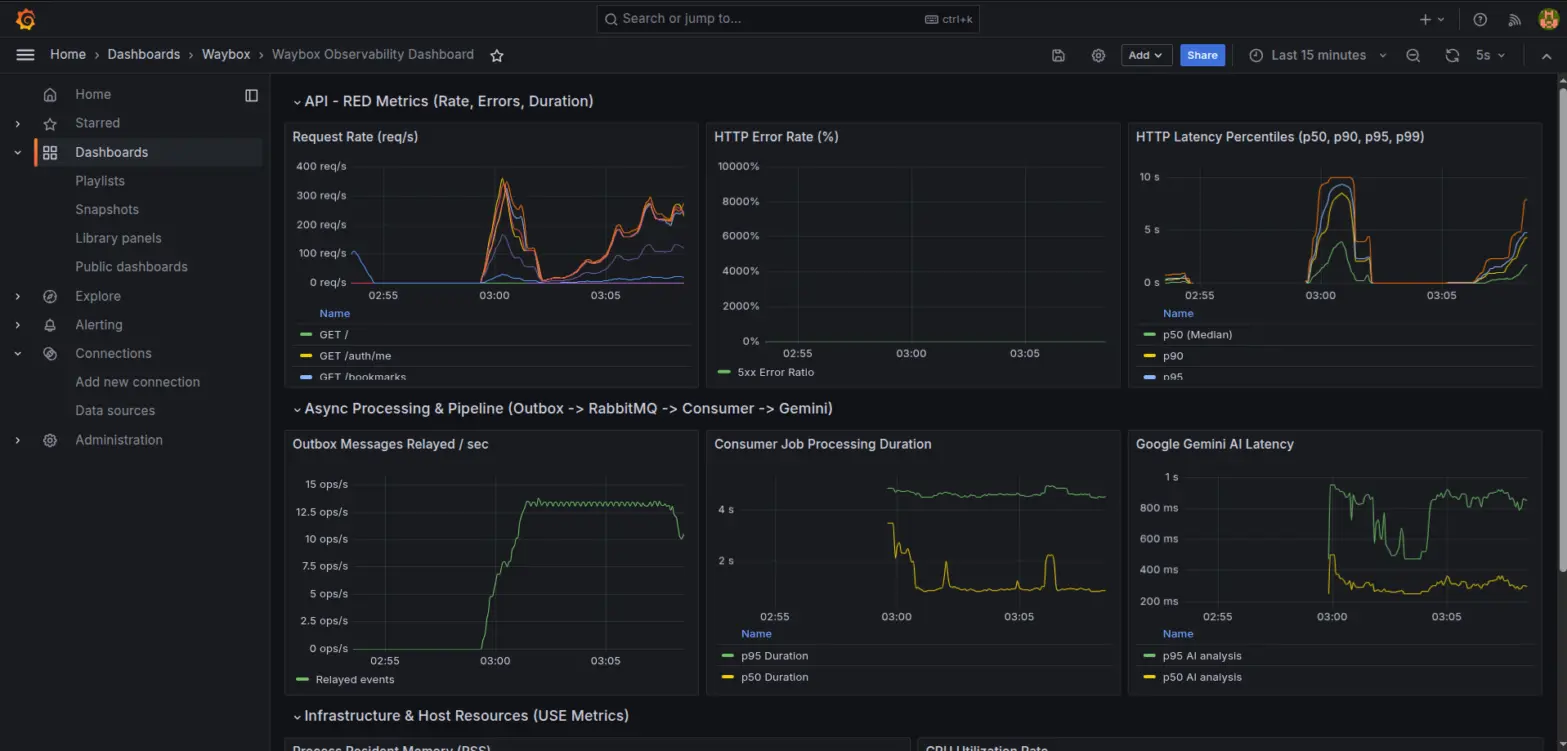Open the Add dropdown
1567x751 pixels.
pyautogui.click(x=1145, y=56)
